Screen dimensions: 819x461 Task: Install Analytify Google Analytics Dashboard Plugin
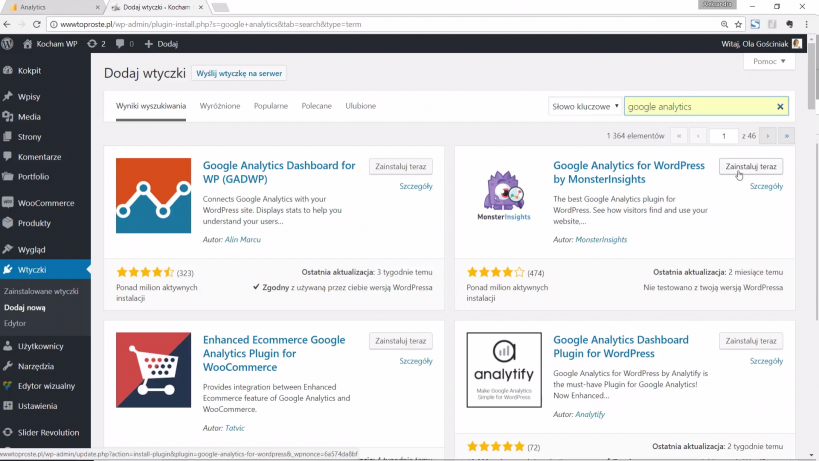(x=751, y=341)
